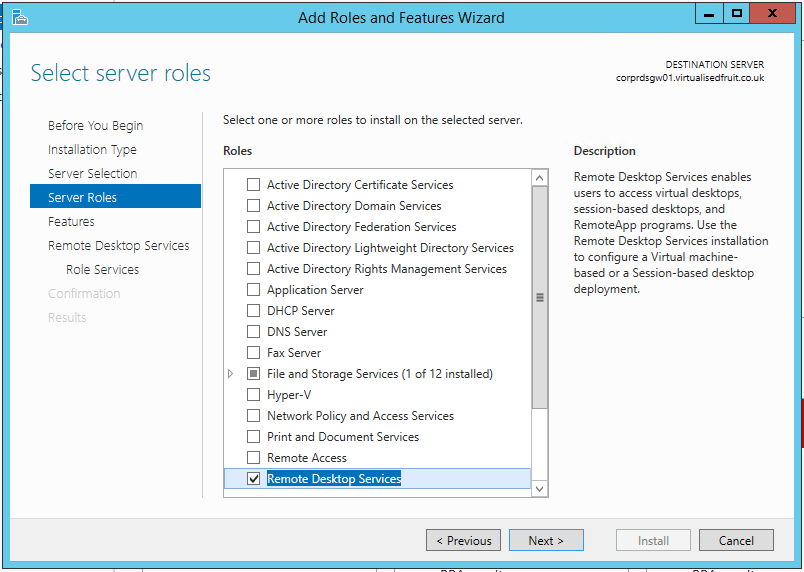
Task: Click the wizard icon in title bar
Action: (19, 17)
